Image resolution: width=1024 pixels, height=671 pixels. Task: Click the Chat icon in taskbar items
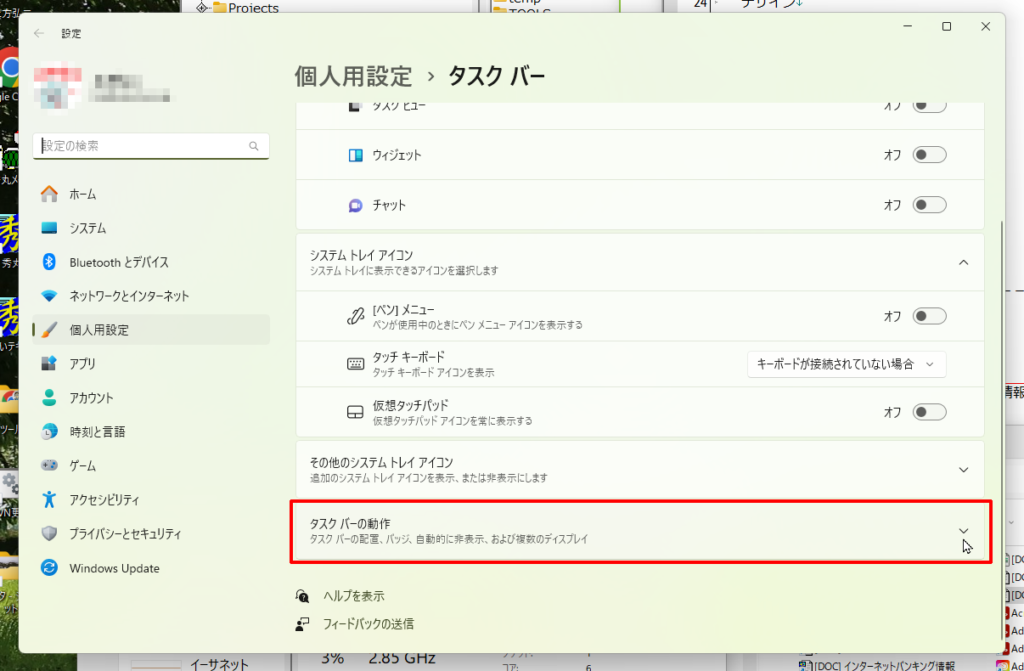[x=355, y=205]
